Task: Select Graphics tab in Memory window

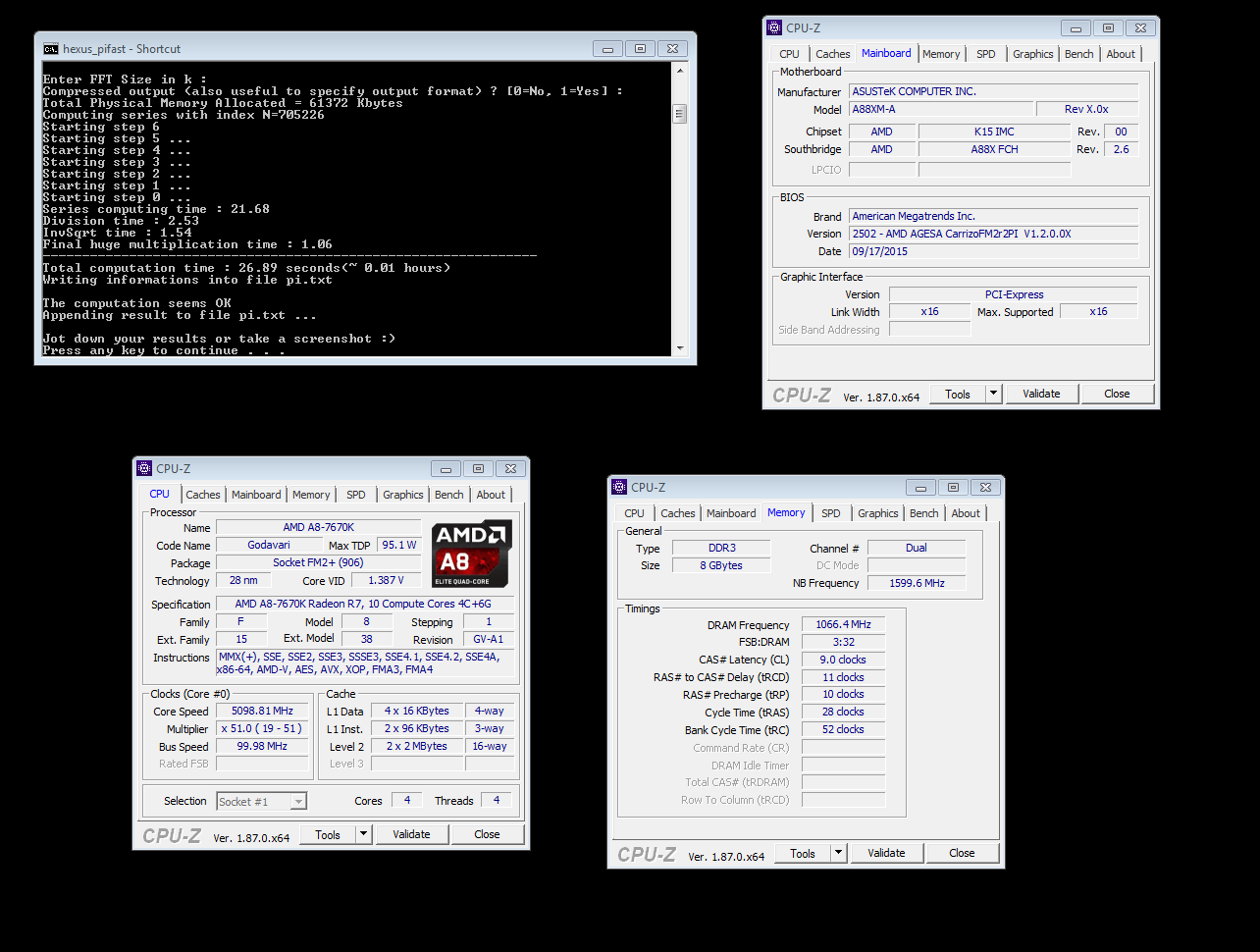Action: pyautogui.click(x=878, y=513)
